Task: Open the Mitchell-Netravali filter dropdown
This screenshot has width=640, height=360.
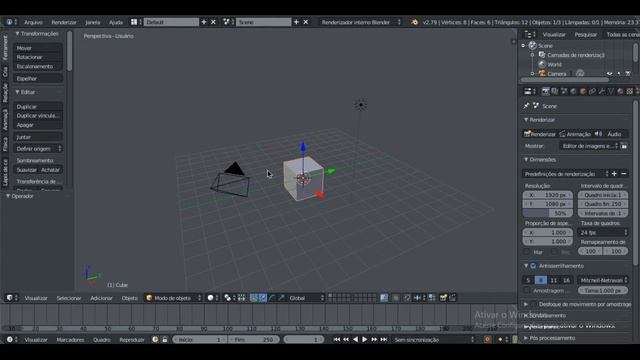Action: (x=603, y=280)
